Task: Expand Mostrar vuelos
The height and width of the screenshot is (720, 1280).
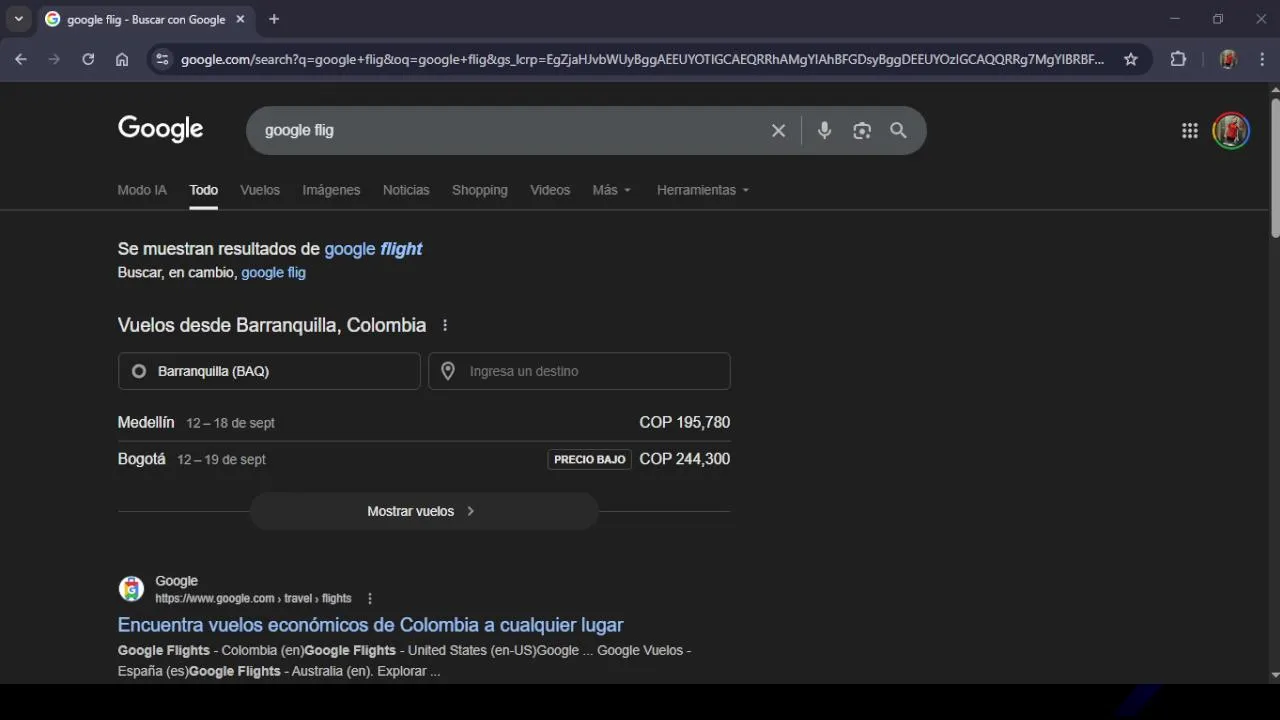Action: (424, 511)
